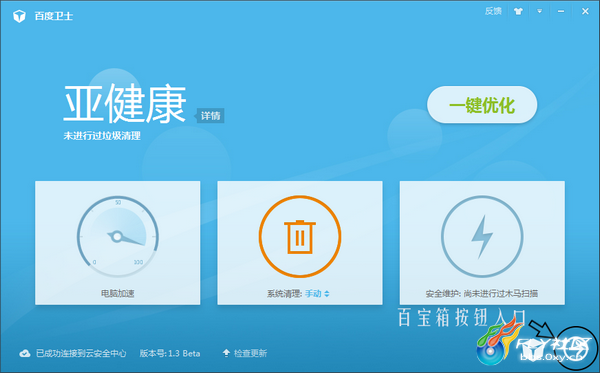Toggle the up-down arrows beside 手动
600x373 pixels.
pos(327,294)
